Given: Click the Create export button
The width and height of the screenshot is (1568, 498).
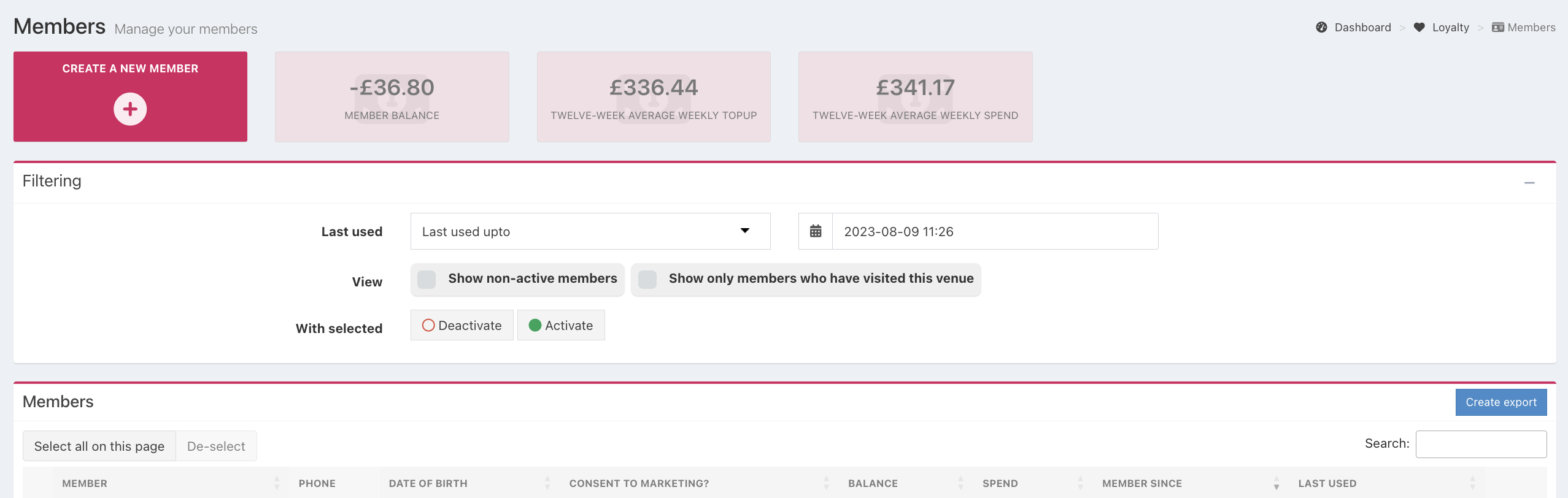Looking at the screenshot, I should pyautogui.click(x=1500, y=402).
